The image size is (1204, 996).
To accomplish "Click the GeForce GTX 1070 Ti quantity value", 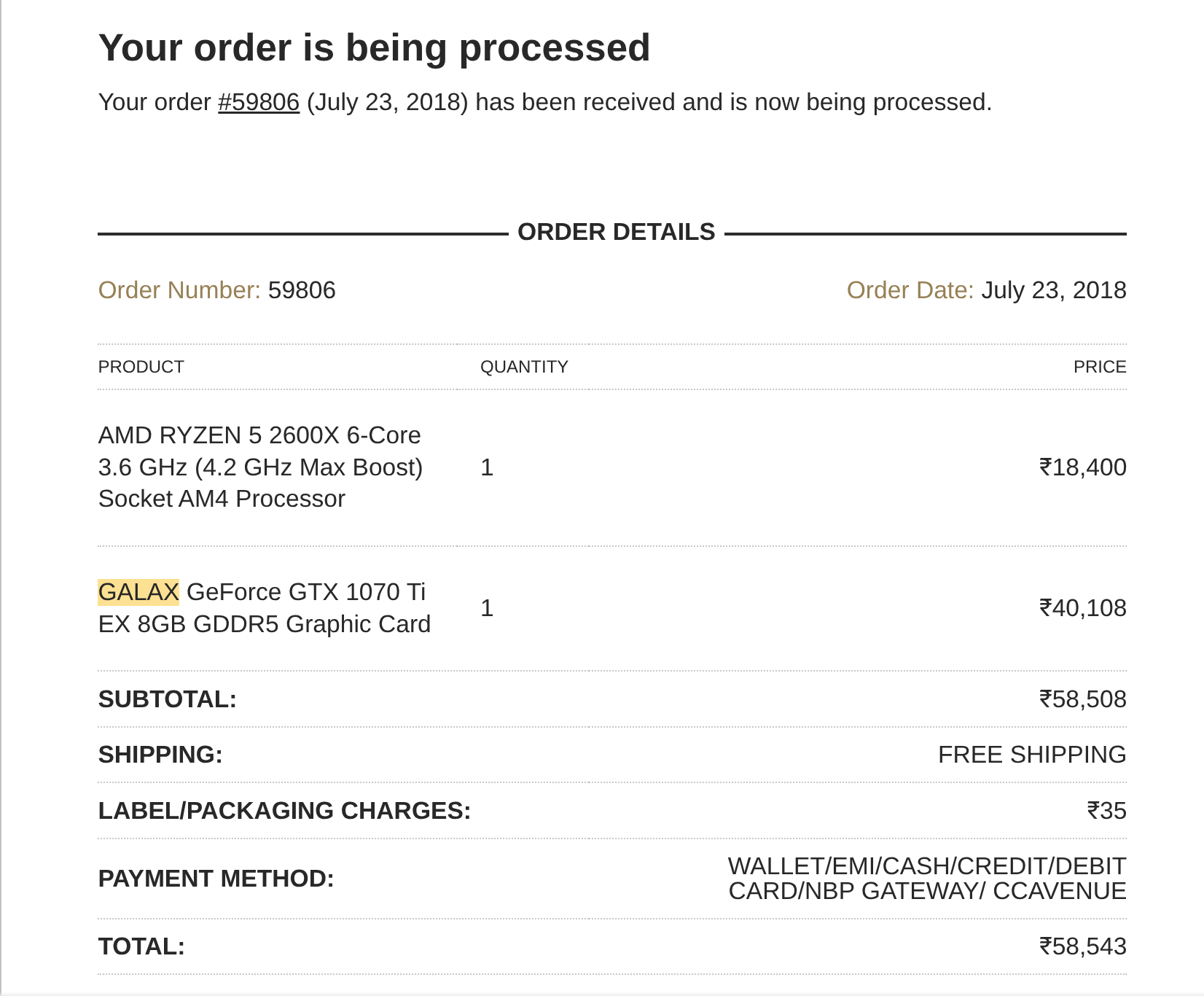I will pyautogui.click(x=487, y=608).
